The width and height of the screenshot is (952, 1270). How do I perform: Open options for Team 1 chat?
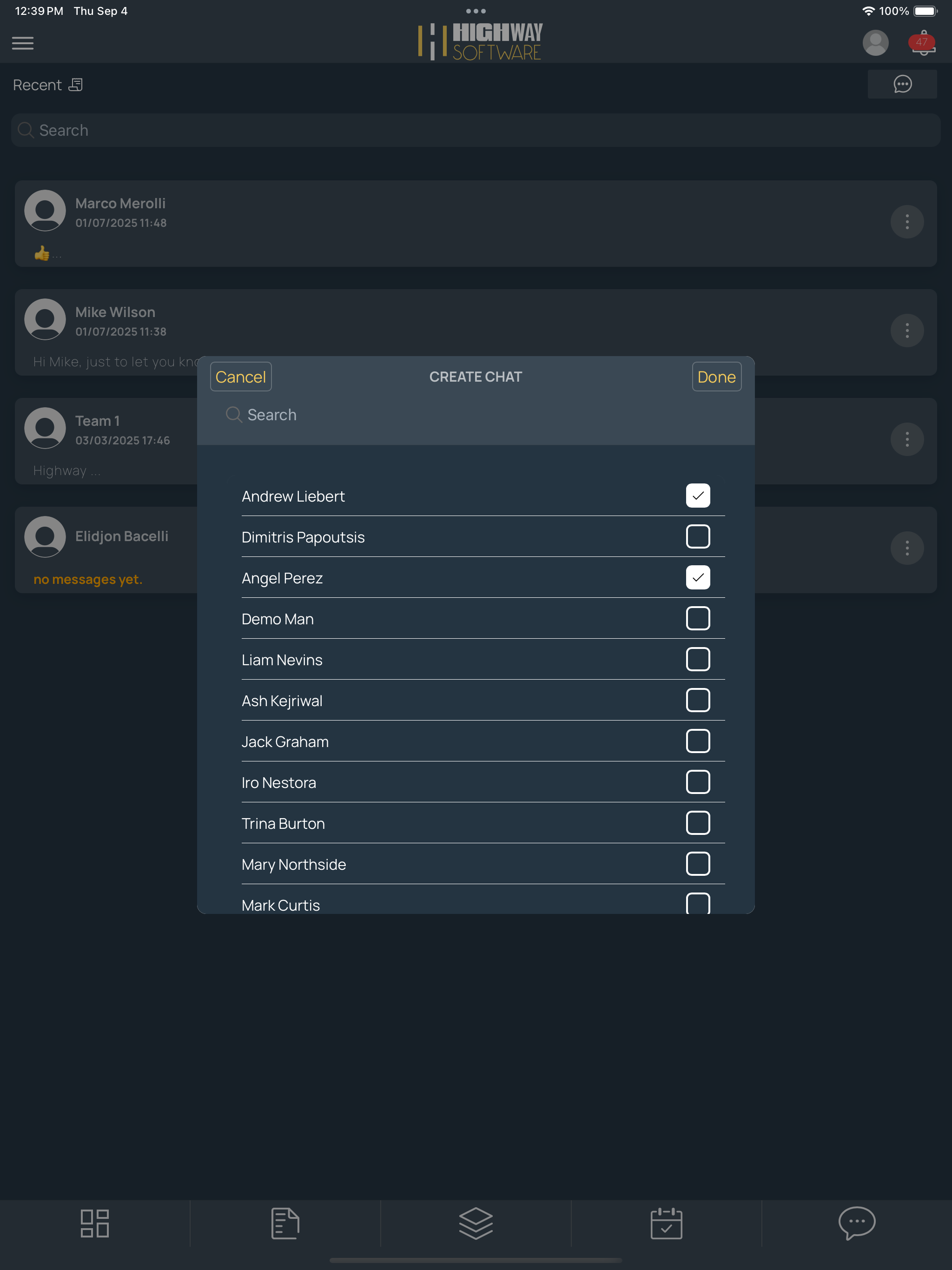point(906,439)
